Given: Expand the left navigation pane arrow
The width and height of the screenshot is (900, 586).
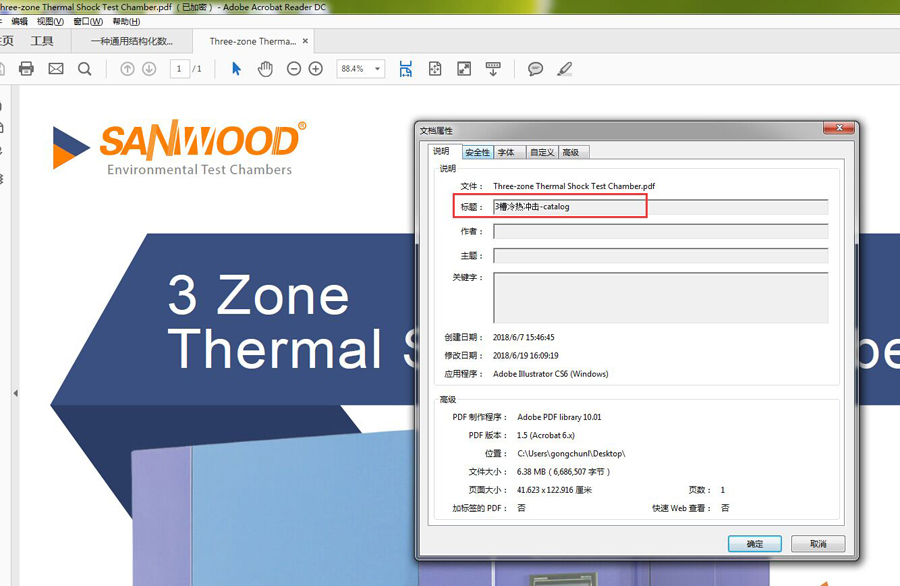Looking at the screenshot, I should pos(15,394).
